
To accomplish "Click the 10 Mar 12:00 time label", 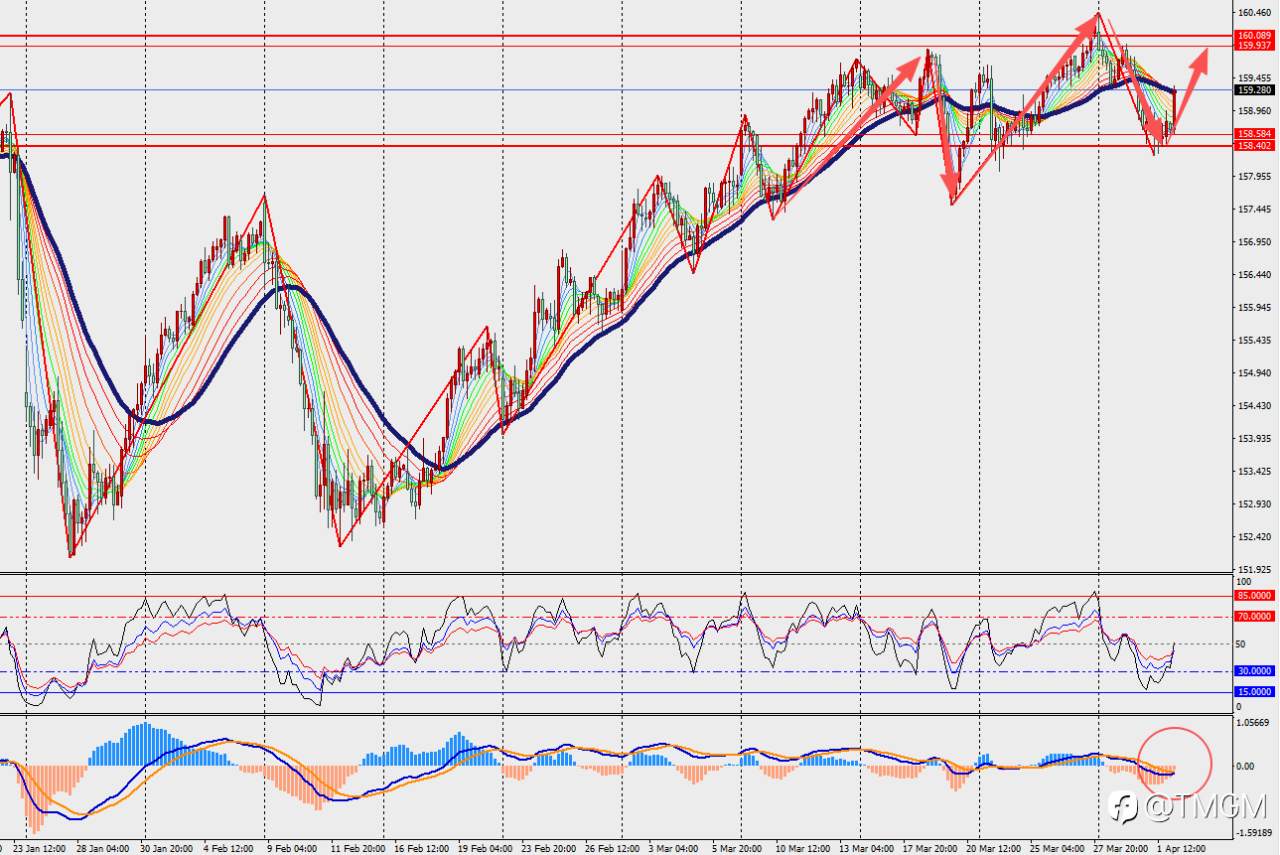I will pos(801,848).
